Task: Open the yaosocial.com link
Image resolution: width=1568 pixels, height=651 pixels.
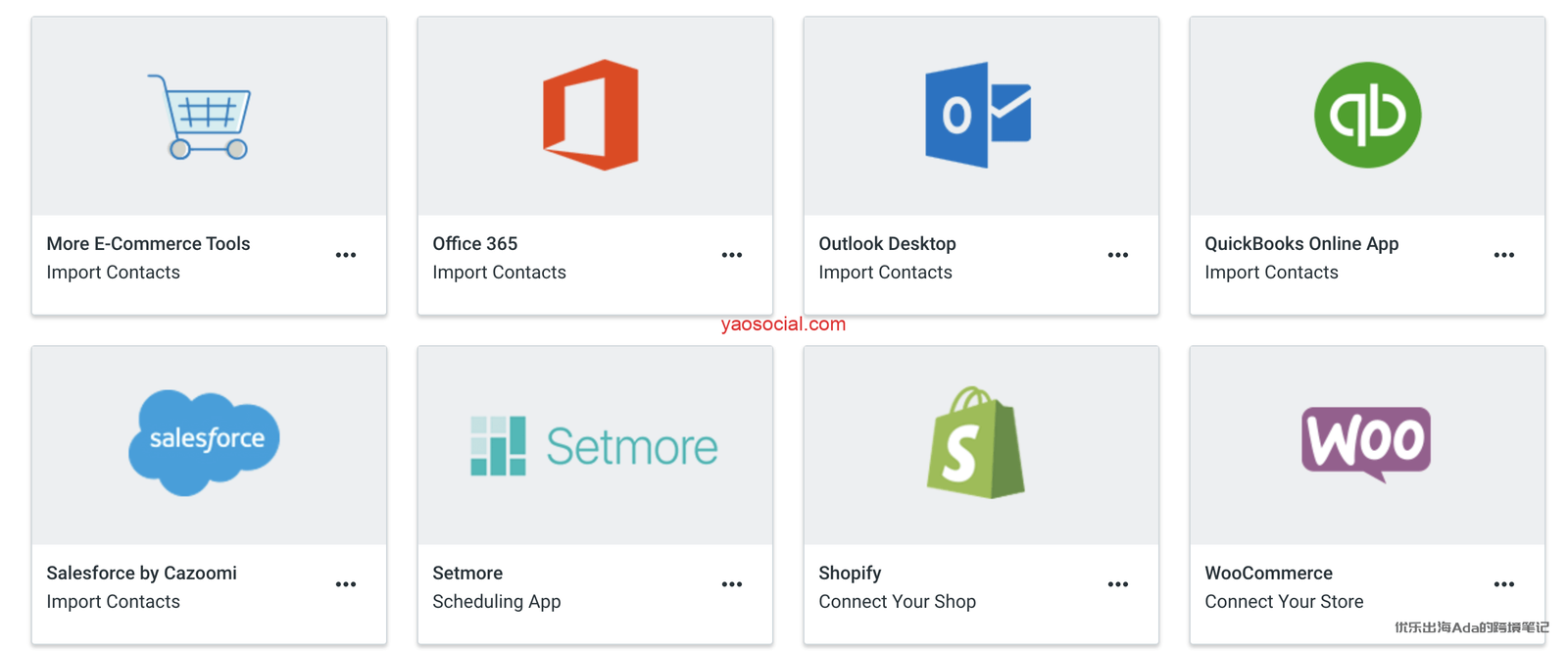Action: coord(783,325)
